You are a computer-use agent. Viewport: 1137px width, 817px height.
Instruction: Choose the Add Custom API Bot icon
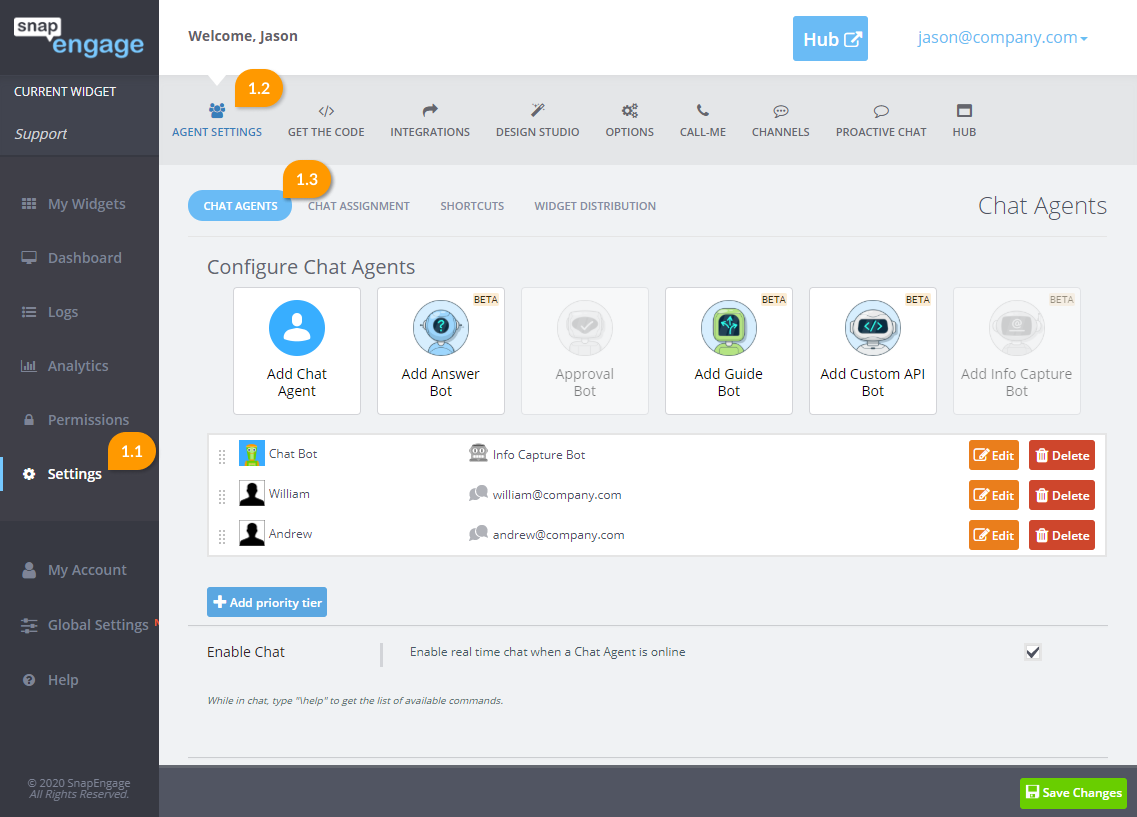pos(873,328)
